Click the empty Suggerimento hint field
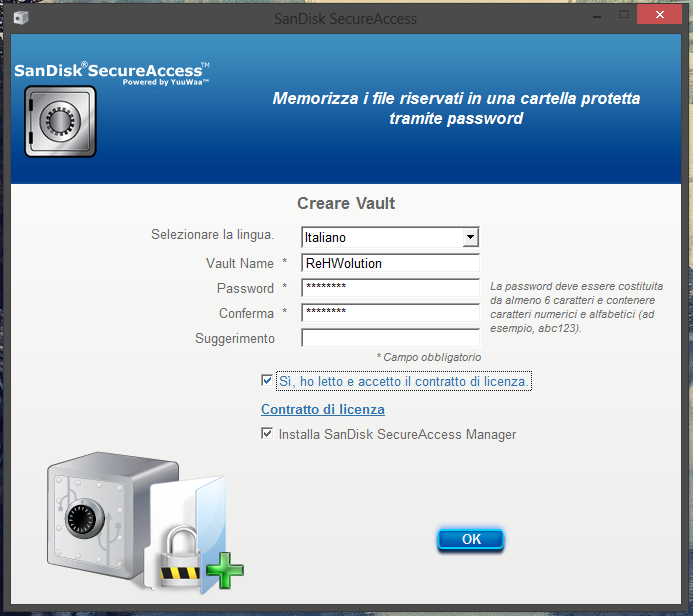Image resolution: width=693 pixels, height=616 pixels. (390, 338)
